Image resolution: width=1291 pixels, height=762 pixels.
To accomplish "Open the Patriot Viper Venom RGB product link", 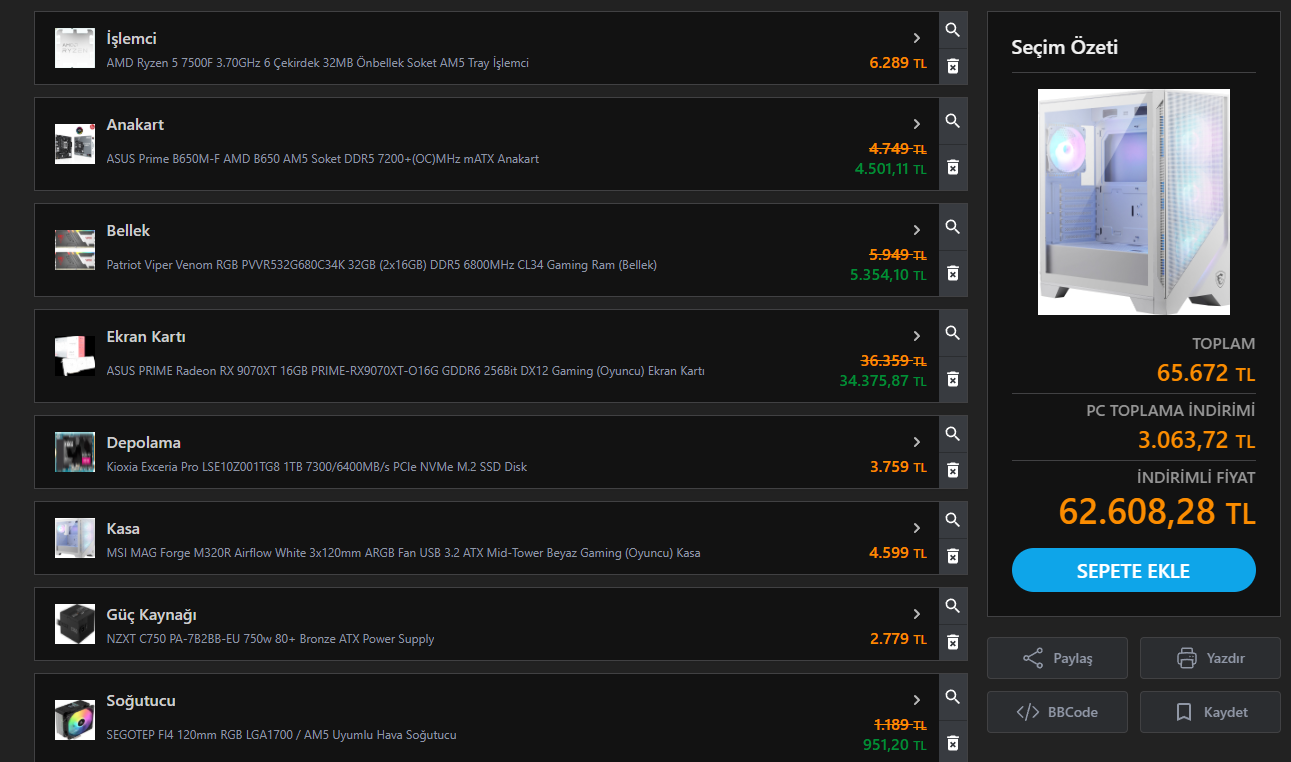I will tap(382, 265).
